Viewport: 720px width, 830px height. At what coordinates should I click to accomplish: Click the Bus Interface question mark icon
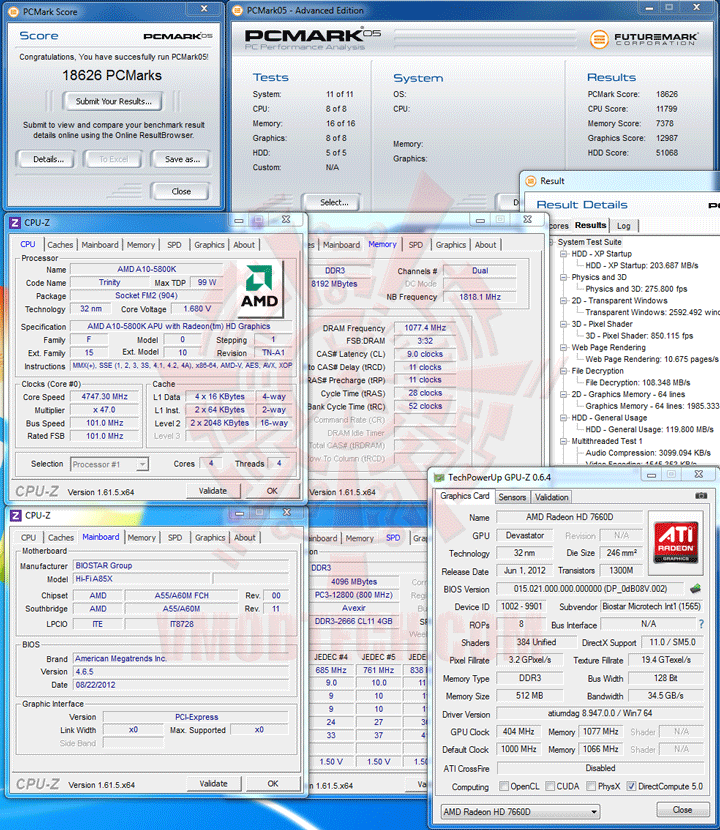[701, 624]
